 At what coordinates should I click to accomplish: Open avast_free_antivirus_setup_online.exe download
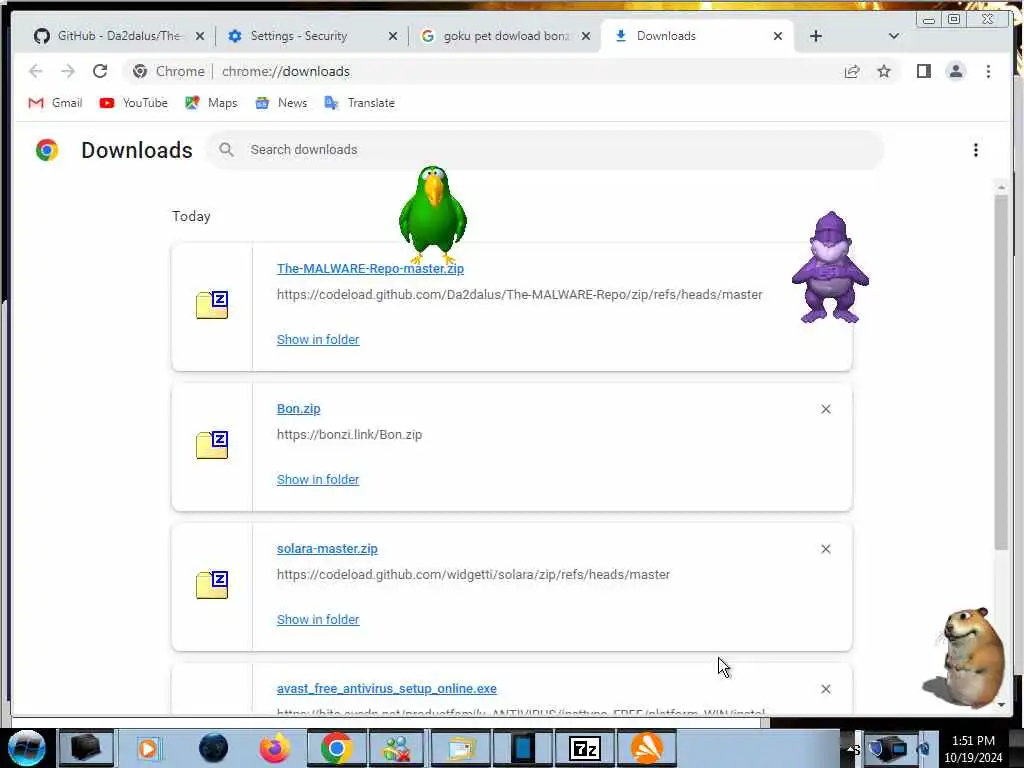[x=387, y=688]
